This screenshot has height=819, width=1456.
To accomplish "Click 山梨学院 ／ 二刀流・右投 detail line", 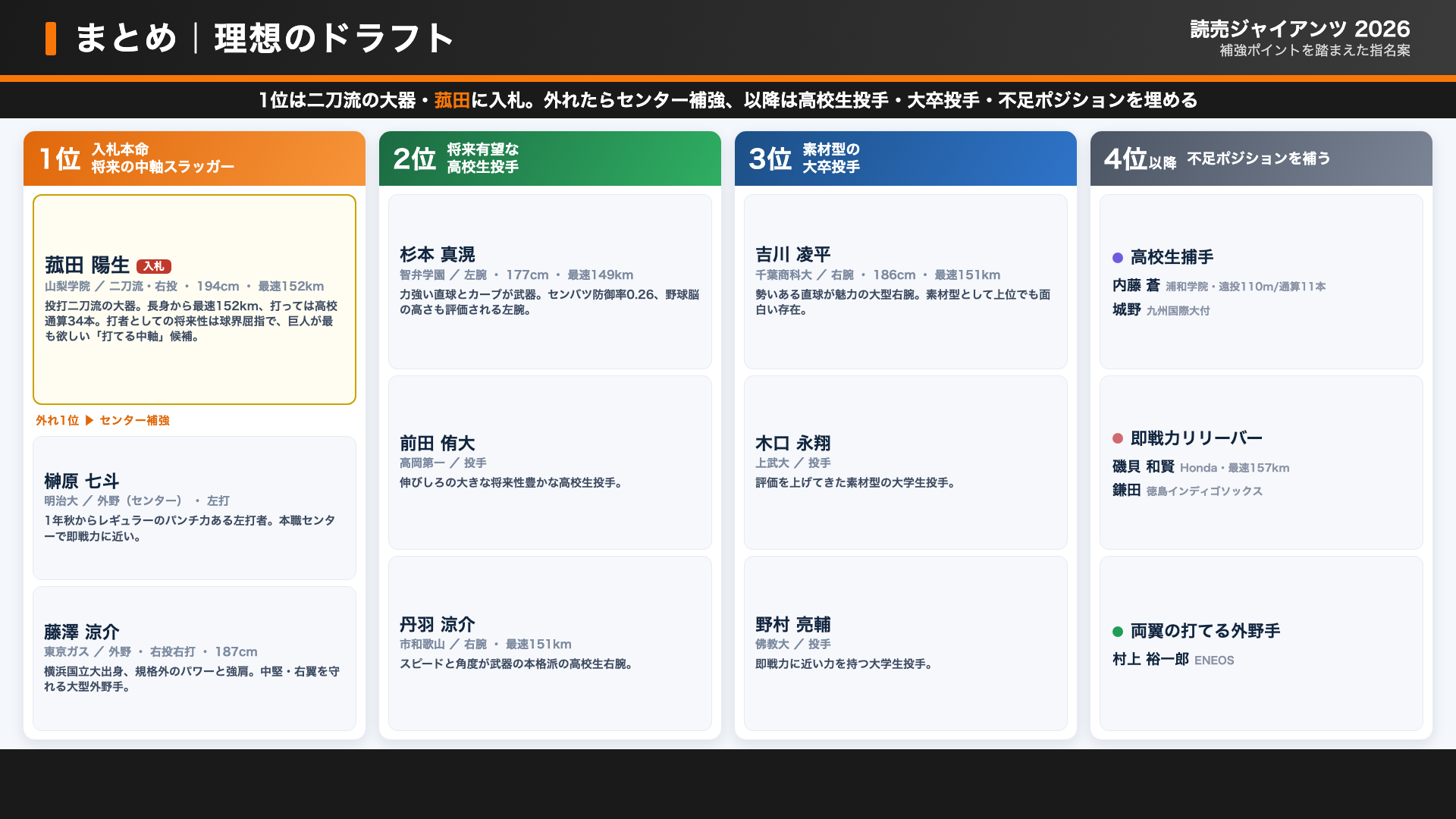I will click(184, 286).
